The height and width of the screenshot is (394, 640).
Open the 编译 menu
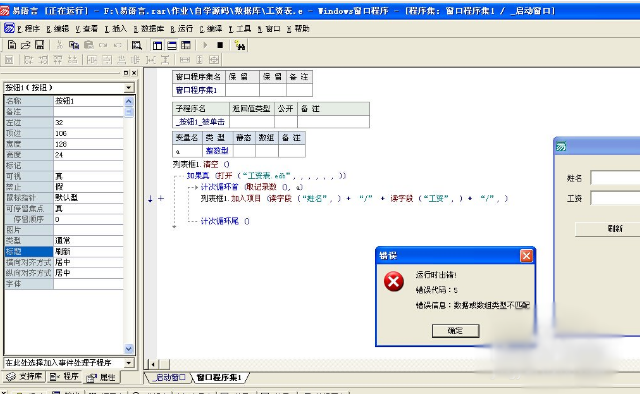(x=211, y=29)
